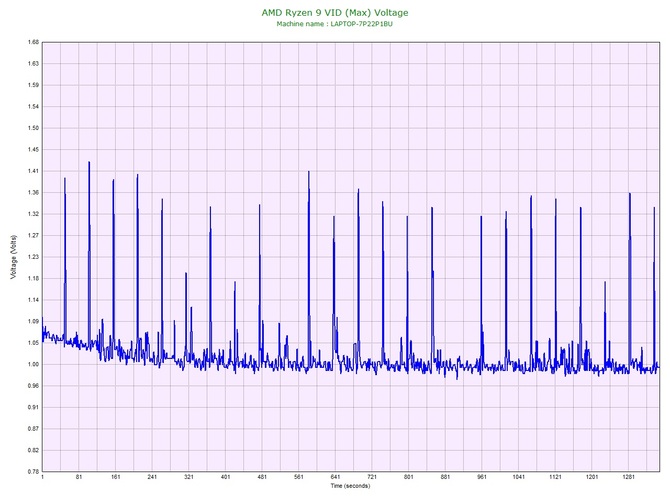Image resolution: width=670 pixels, height=503 pixels.
Task: Click the 1.59 voltage axis value
Action: tap(33, 85)
